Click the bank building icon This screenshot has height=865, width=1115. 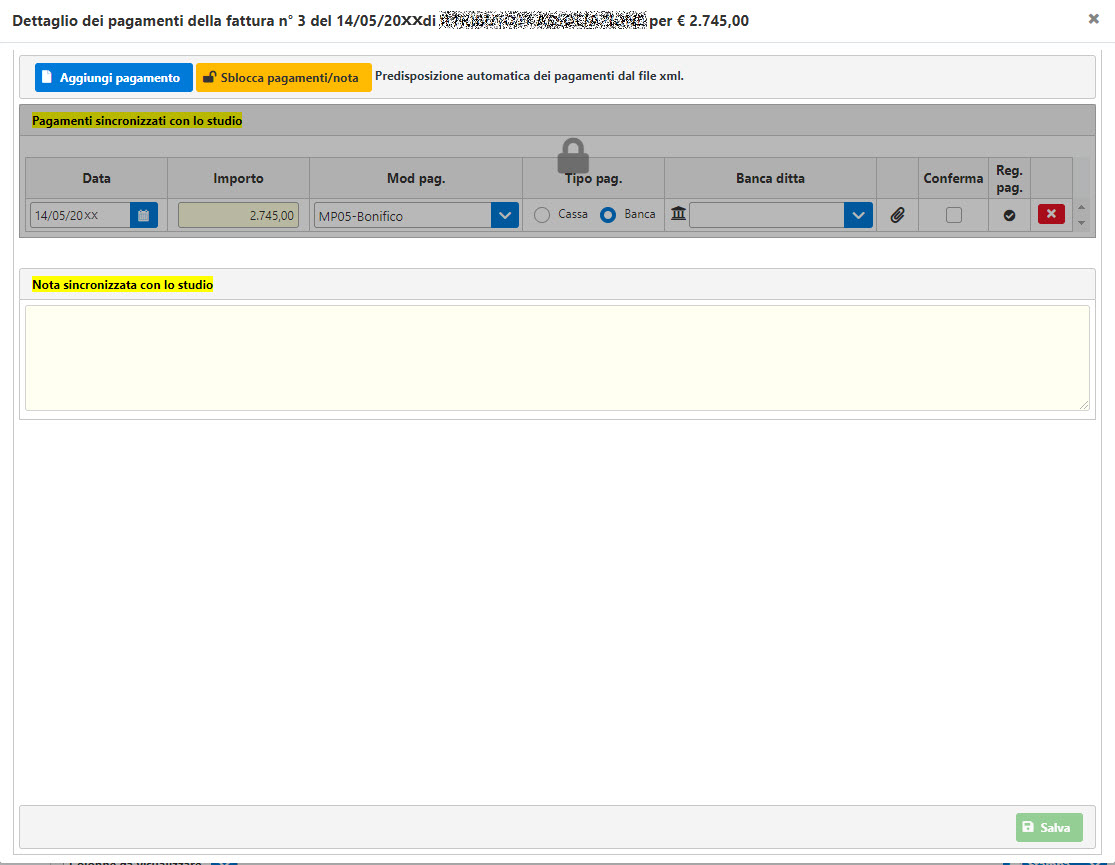(678, 213)
